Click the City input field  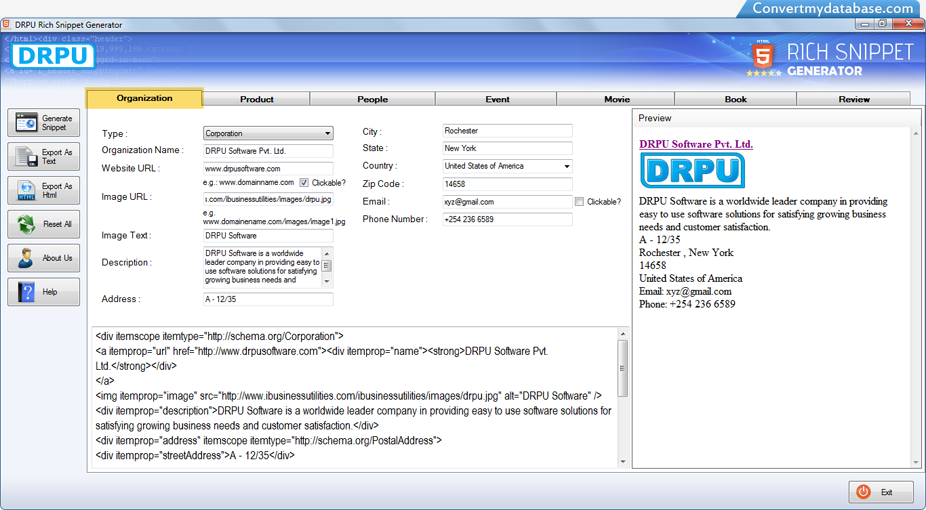[507, 131]
